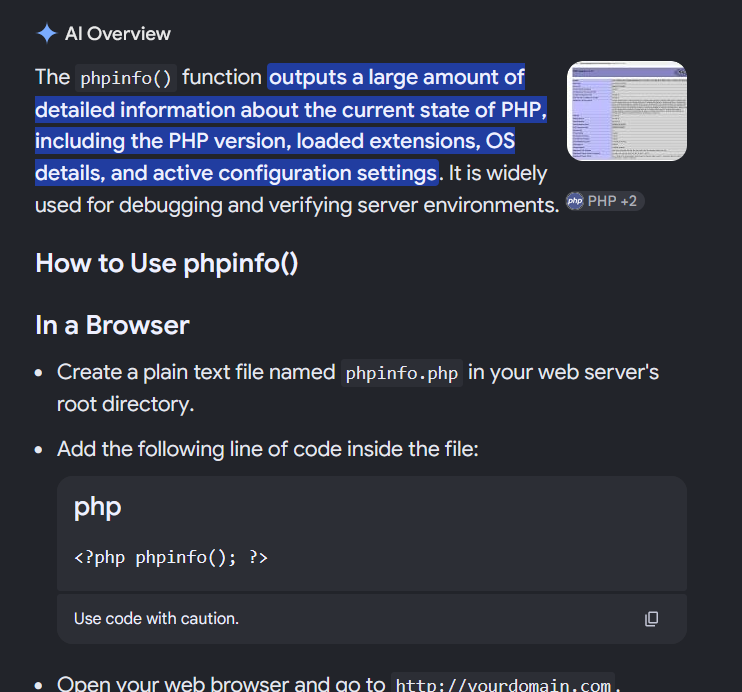Click the word 'function' after phpinfo()
Image resolution: width=742 pixels, height=692 pixels.
coord(222,77)
